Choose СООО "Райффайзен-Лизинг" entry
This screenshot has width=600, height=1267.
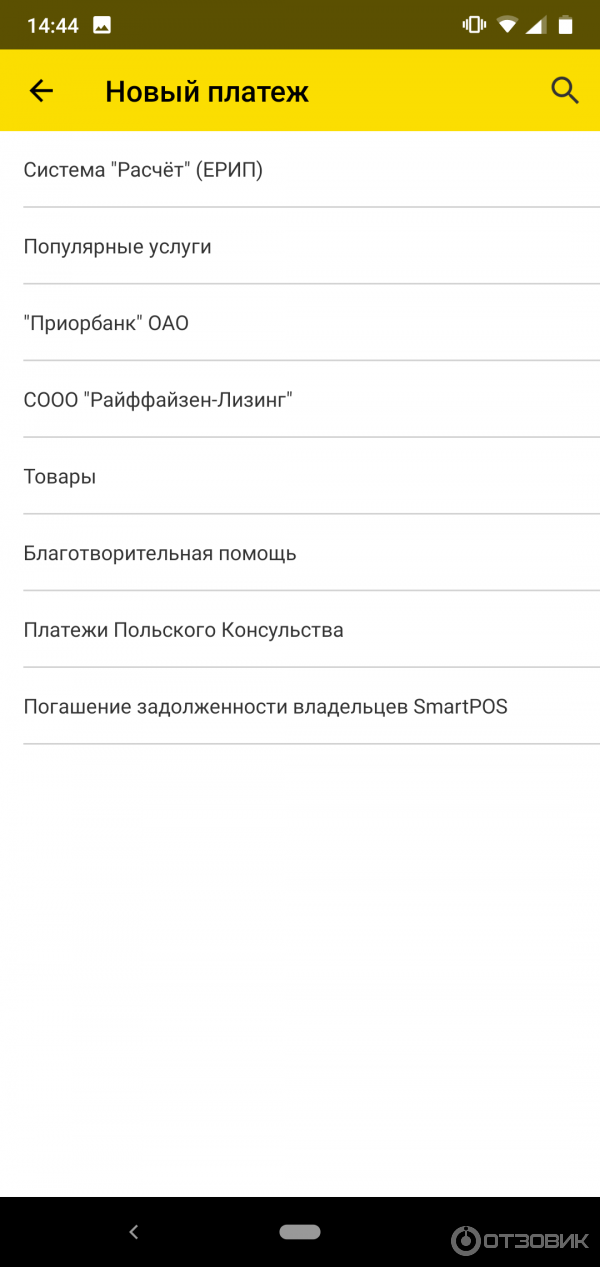click(x=158, y=400)
